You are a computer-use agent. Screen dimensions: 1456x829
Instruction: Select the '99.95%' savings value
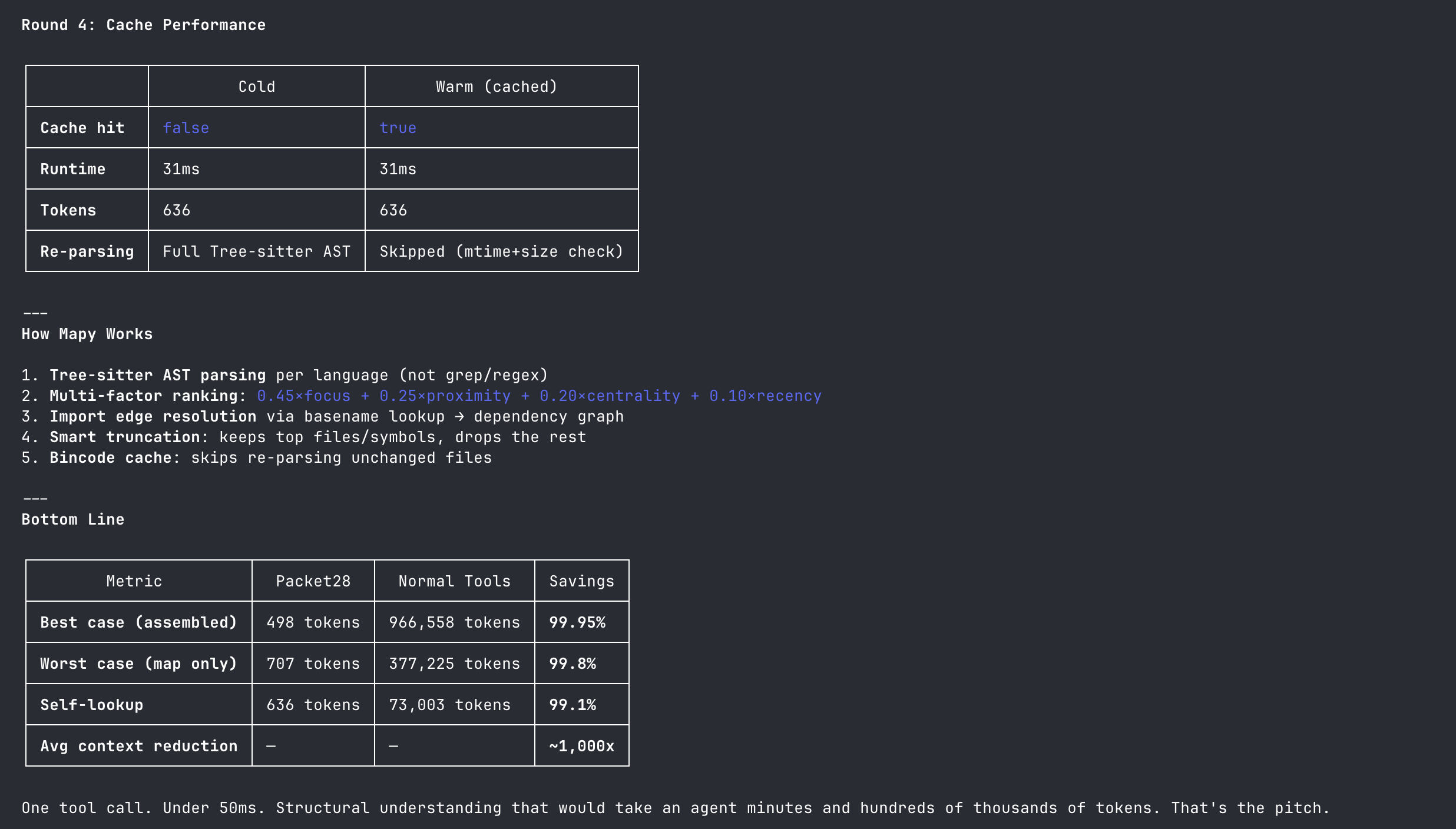click(577, 622)
